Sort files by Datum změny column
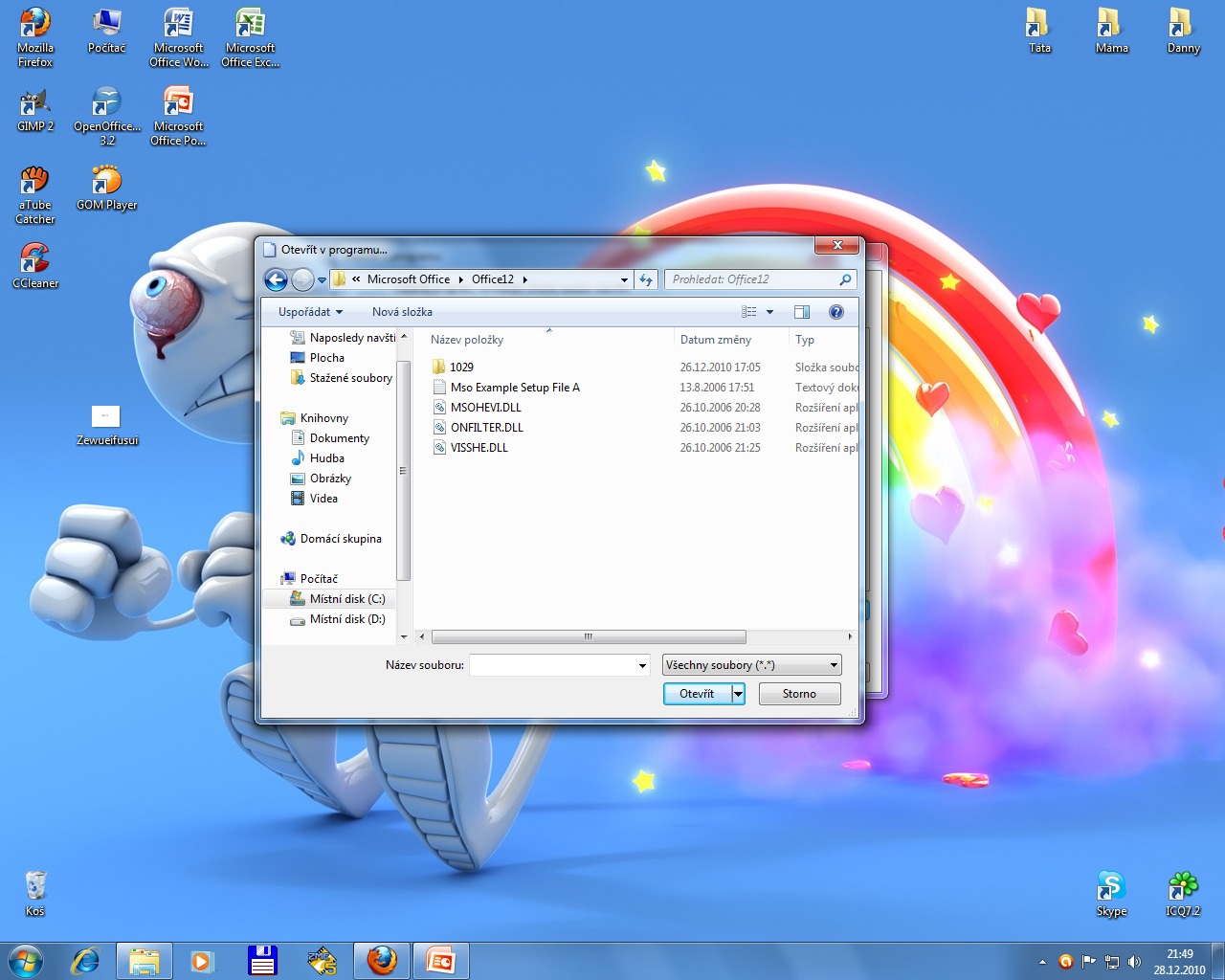 point(716,340)
